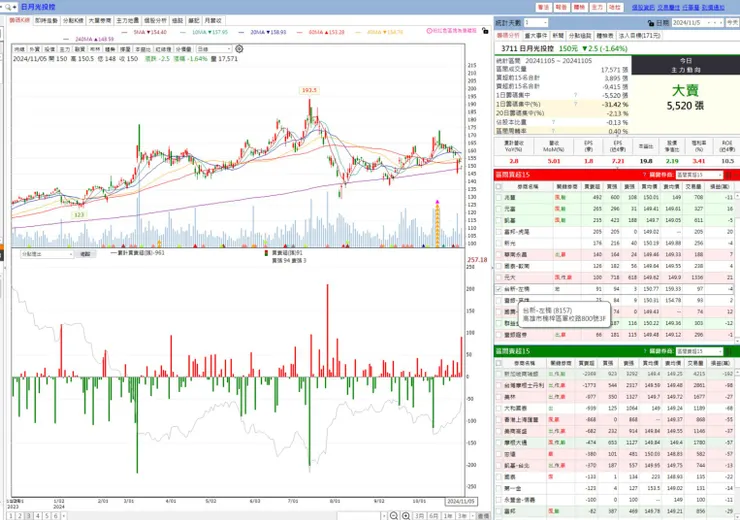The width and height of the screenshot is (740, 520).
Task: Open the 重大事件 tab in right panel
Action: 536,35
